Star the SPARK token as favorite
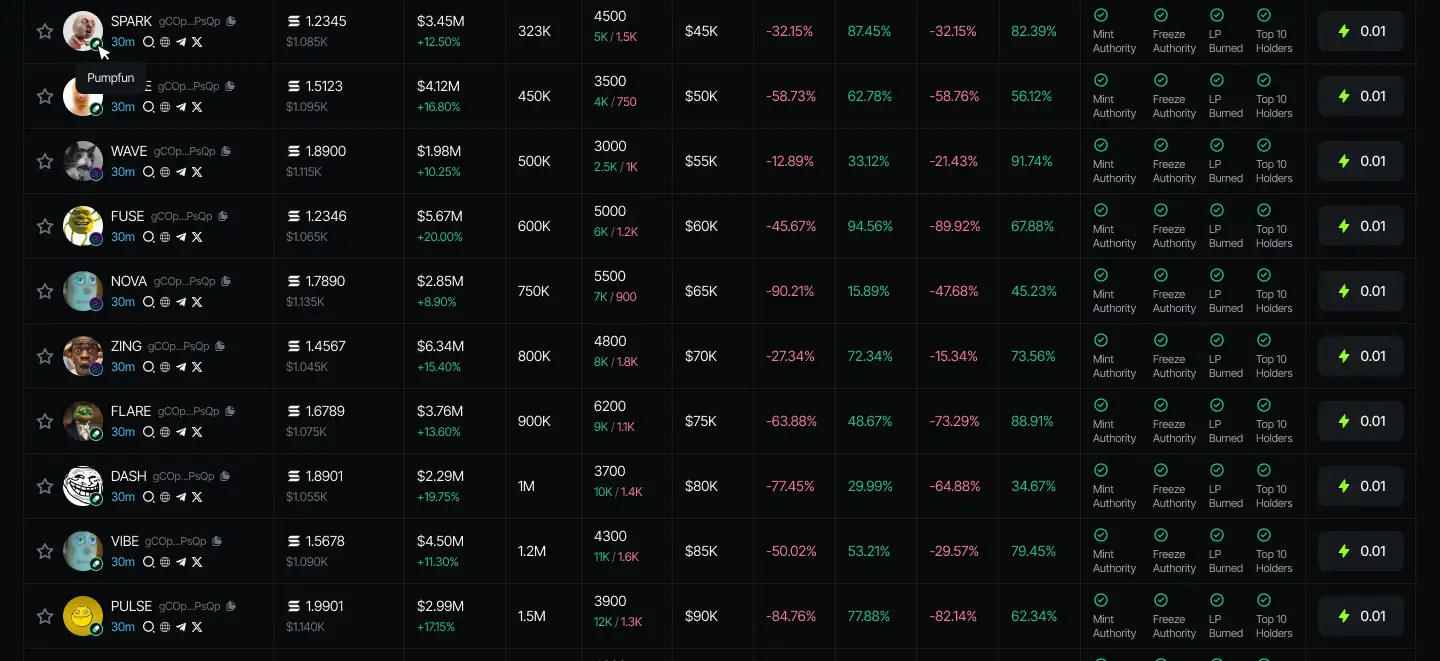This screenshot has height=661, width=1440. [45, 31]
